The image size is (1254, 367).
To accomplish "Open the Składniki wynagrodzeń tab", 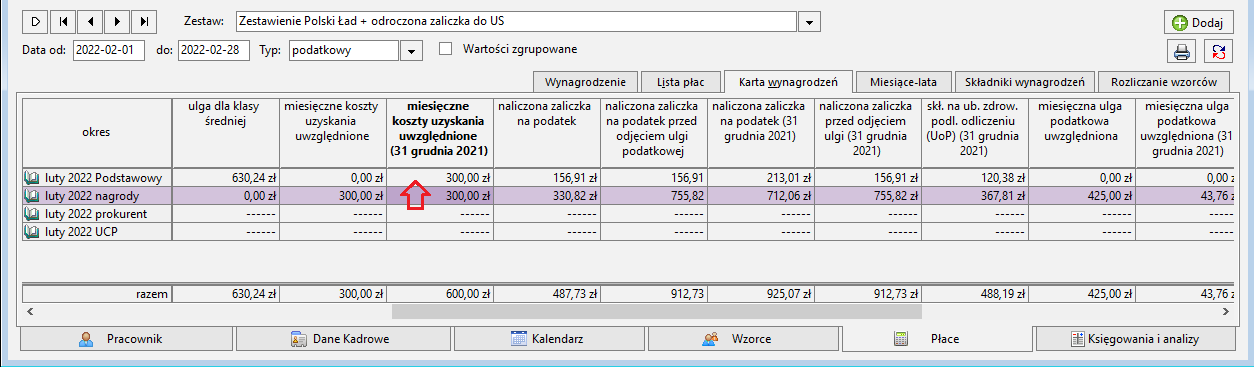I will pos(1025,82).
